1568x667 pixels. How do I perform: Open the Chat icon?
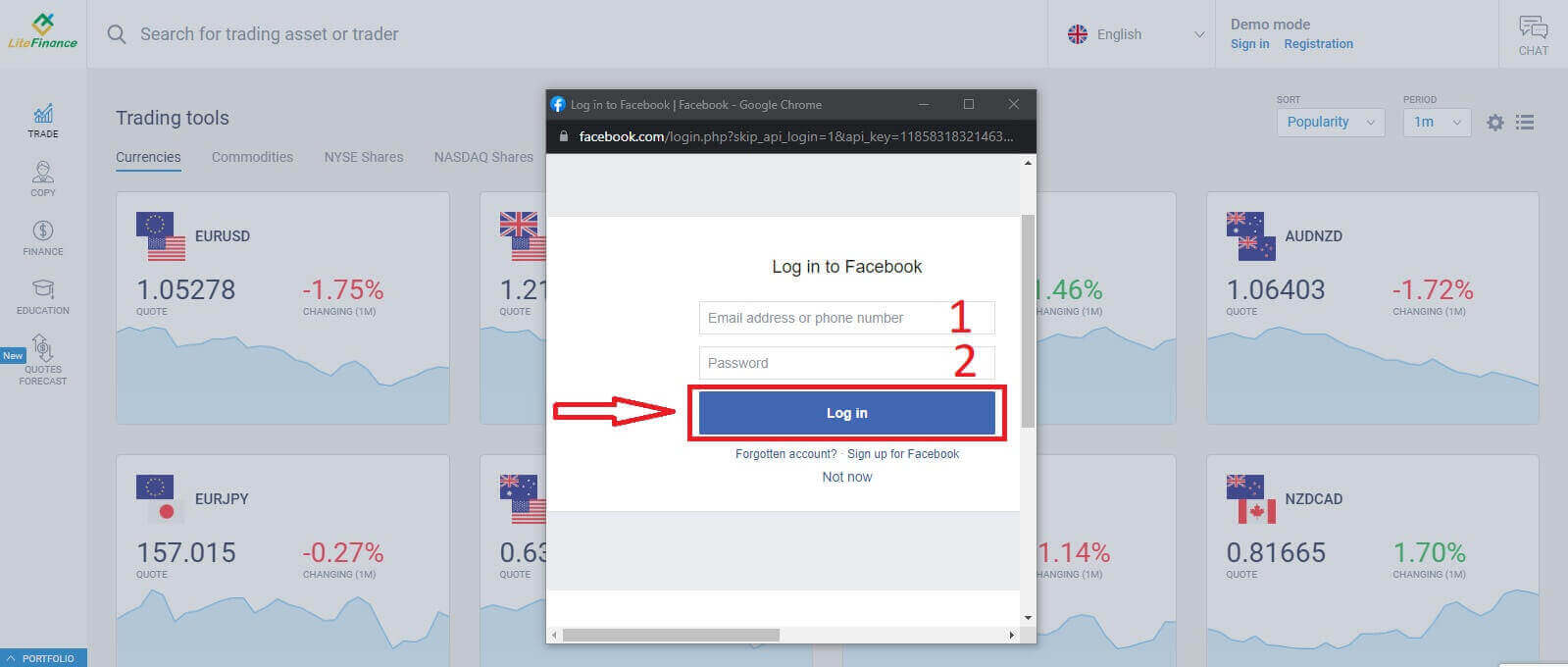tap(1533, 35)
